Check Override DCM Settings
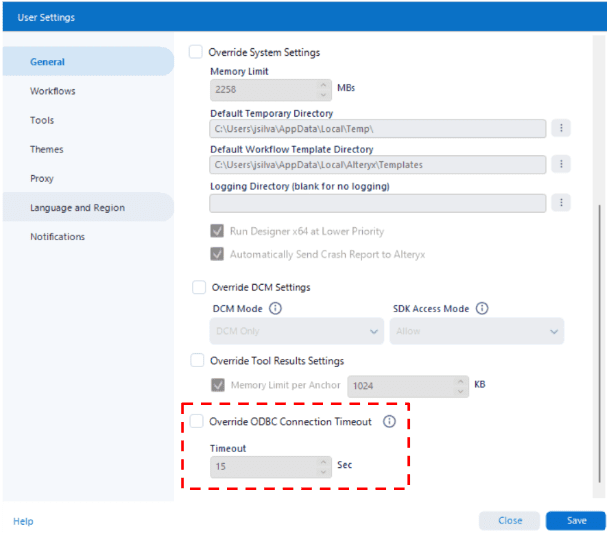607x542 pixels. pyautogui.click(x=198, y=288)
